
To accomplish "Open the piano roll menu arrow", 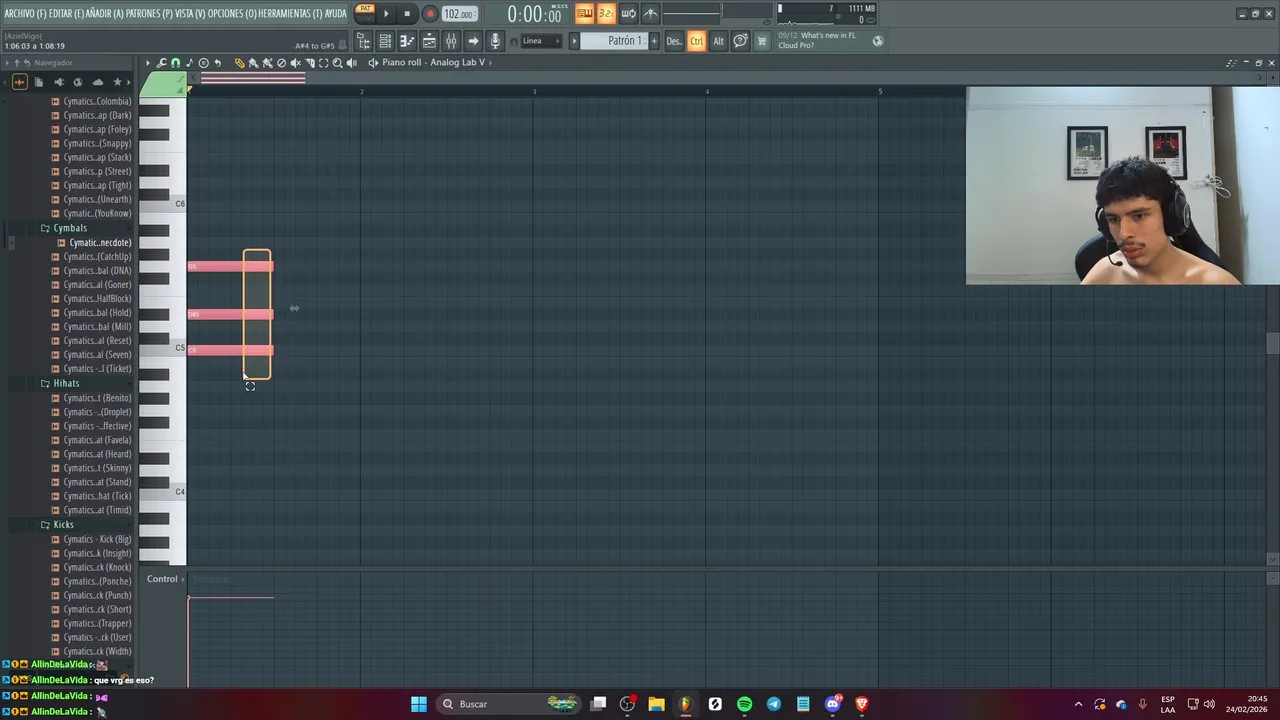I will [148, 62].
